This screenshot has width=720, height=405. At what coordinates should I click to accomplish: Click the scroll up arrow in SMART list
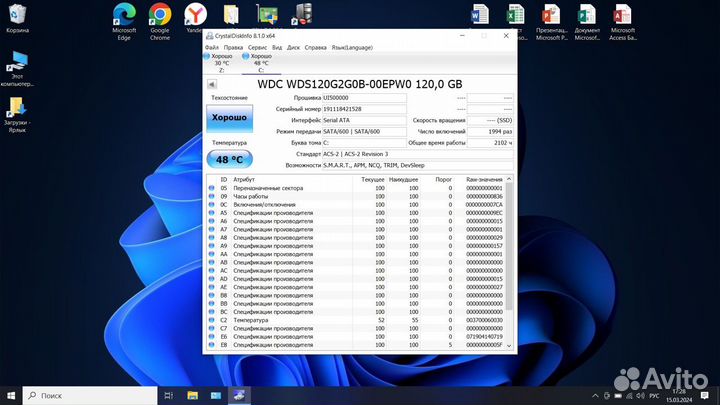pyautogui.click(x=509, y=179)
